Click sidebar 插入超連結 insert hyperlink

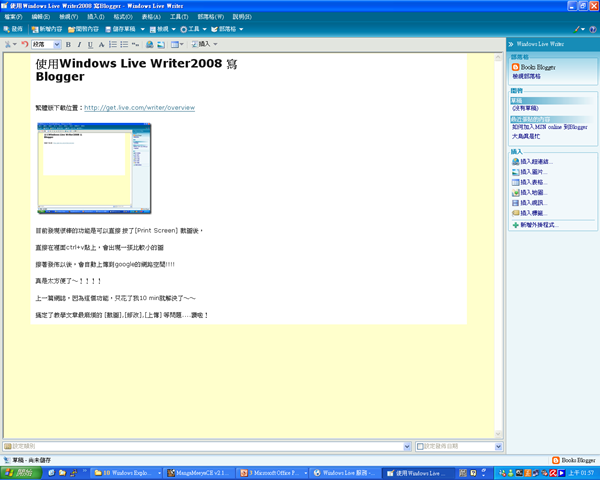(x=532, y=162)
